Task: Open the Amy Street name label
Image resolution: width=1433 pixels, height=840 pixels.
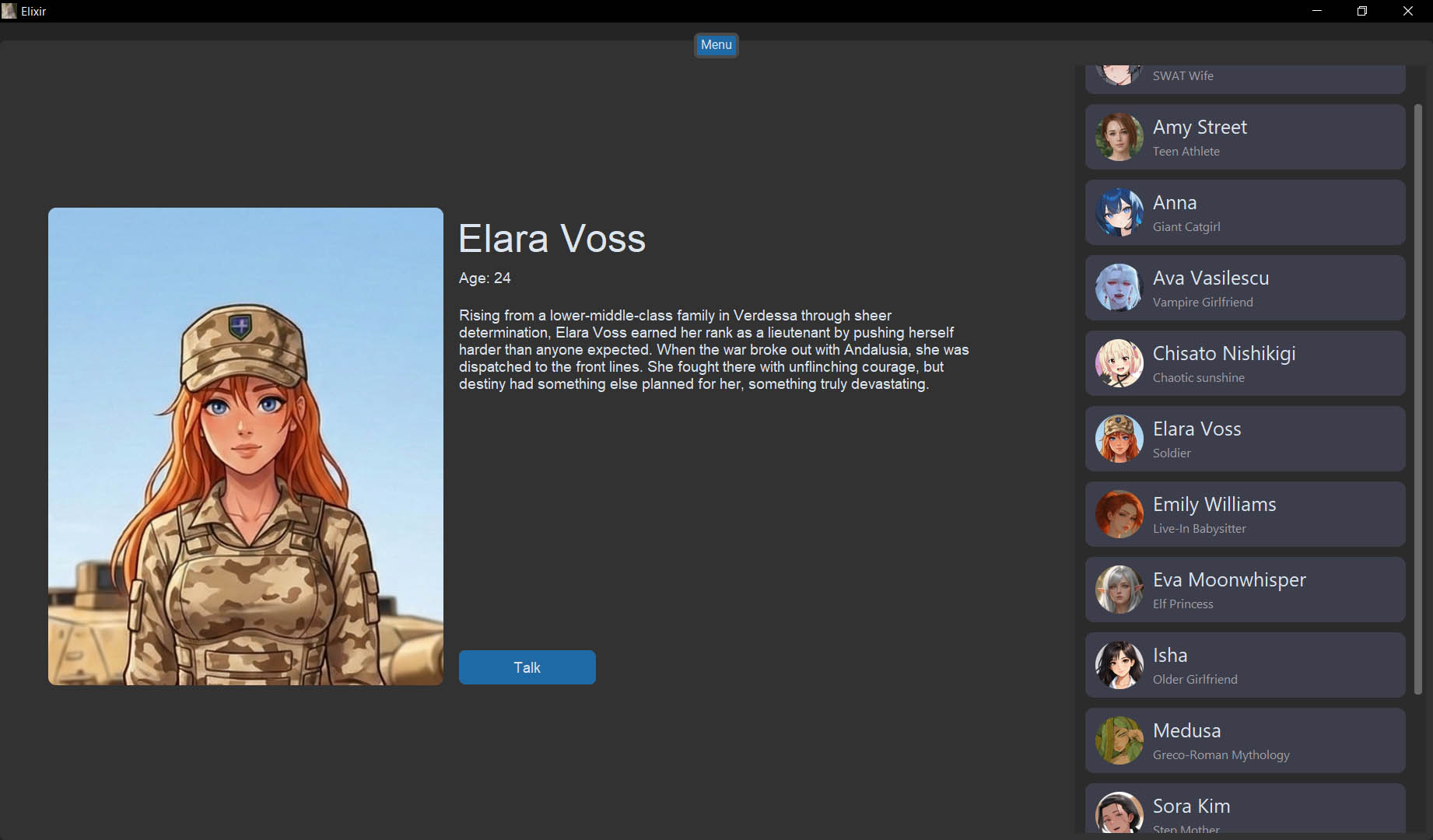Action: [1200, 128]
